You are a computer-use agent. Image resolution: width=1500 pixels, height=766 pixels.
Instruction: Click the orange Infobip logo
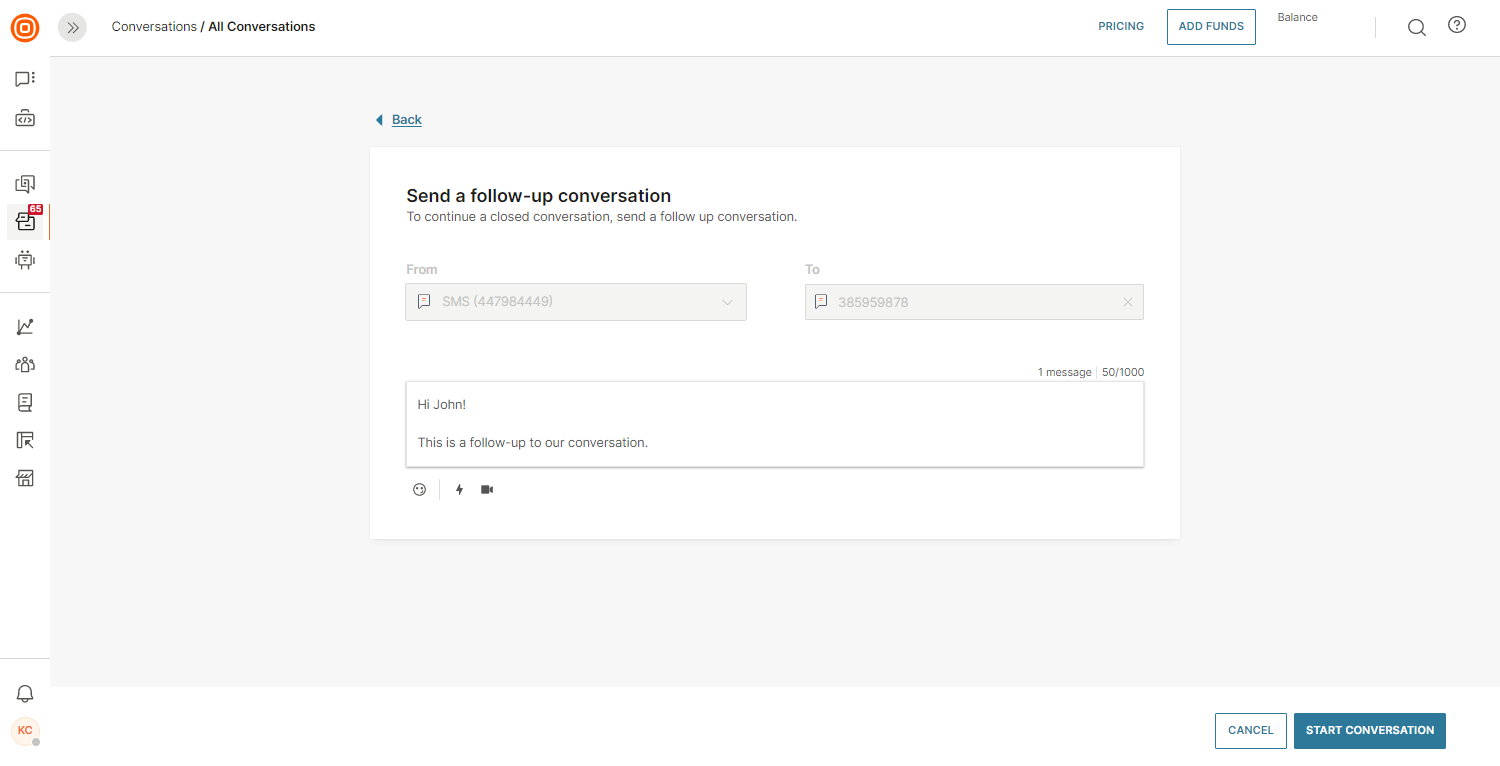[25, 28]
